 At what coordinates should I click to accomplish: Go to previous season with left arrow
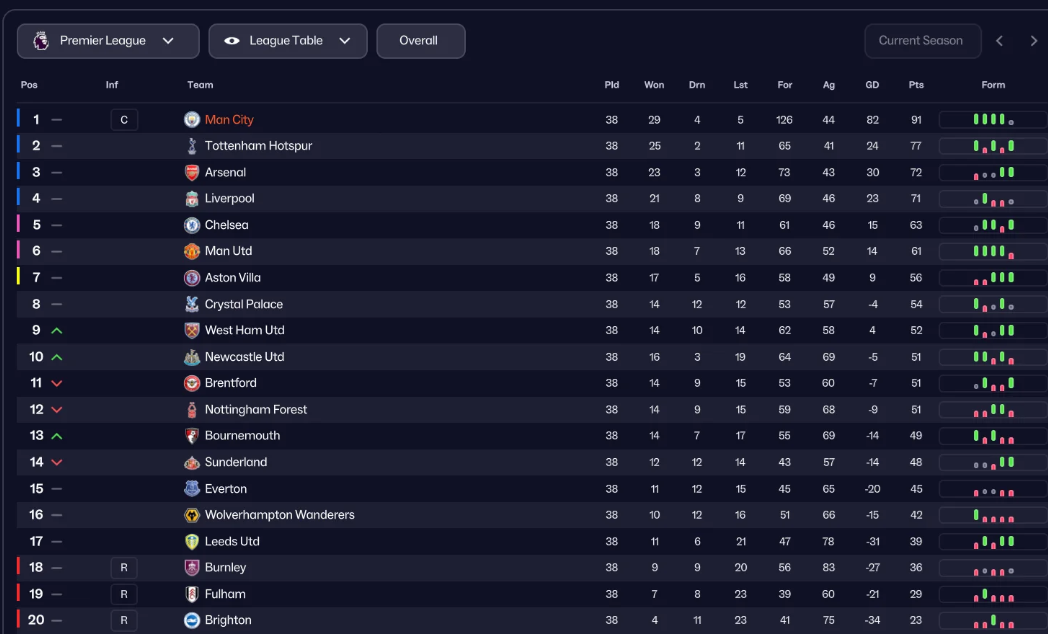[x=999, y=41]
